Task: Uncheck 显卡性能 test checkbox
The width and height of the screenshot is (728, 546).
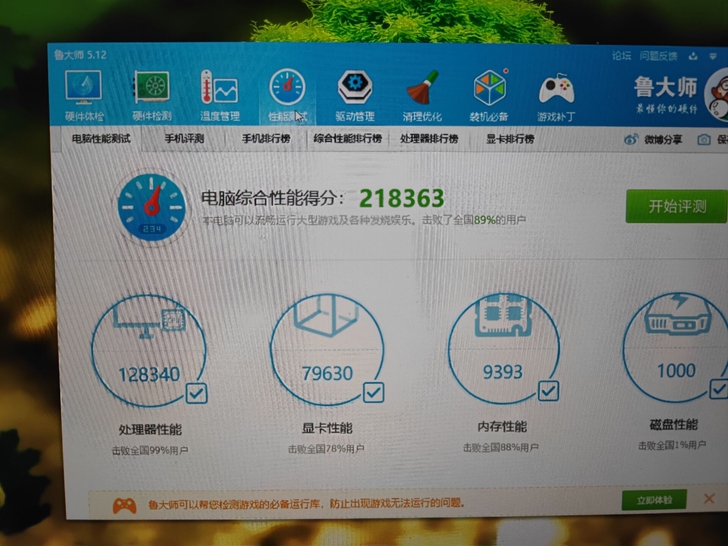Action: click(373, 392)
